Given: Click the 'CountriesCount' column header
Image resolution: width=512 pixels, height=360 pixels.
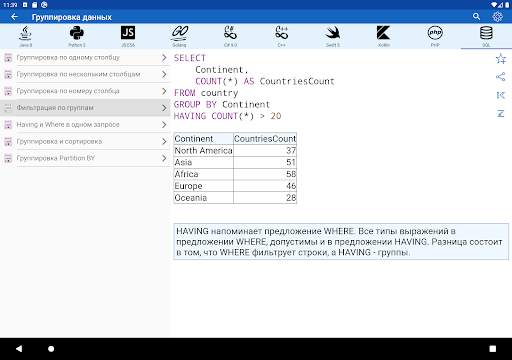Looking at the screenshot, I should point(265,139).
